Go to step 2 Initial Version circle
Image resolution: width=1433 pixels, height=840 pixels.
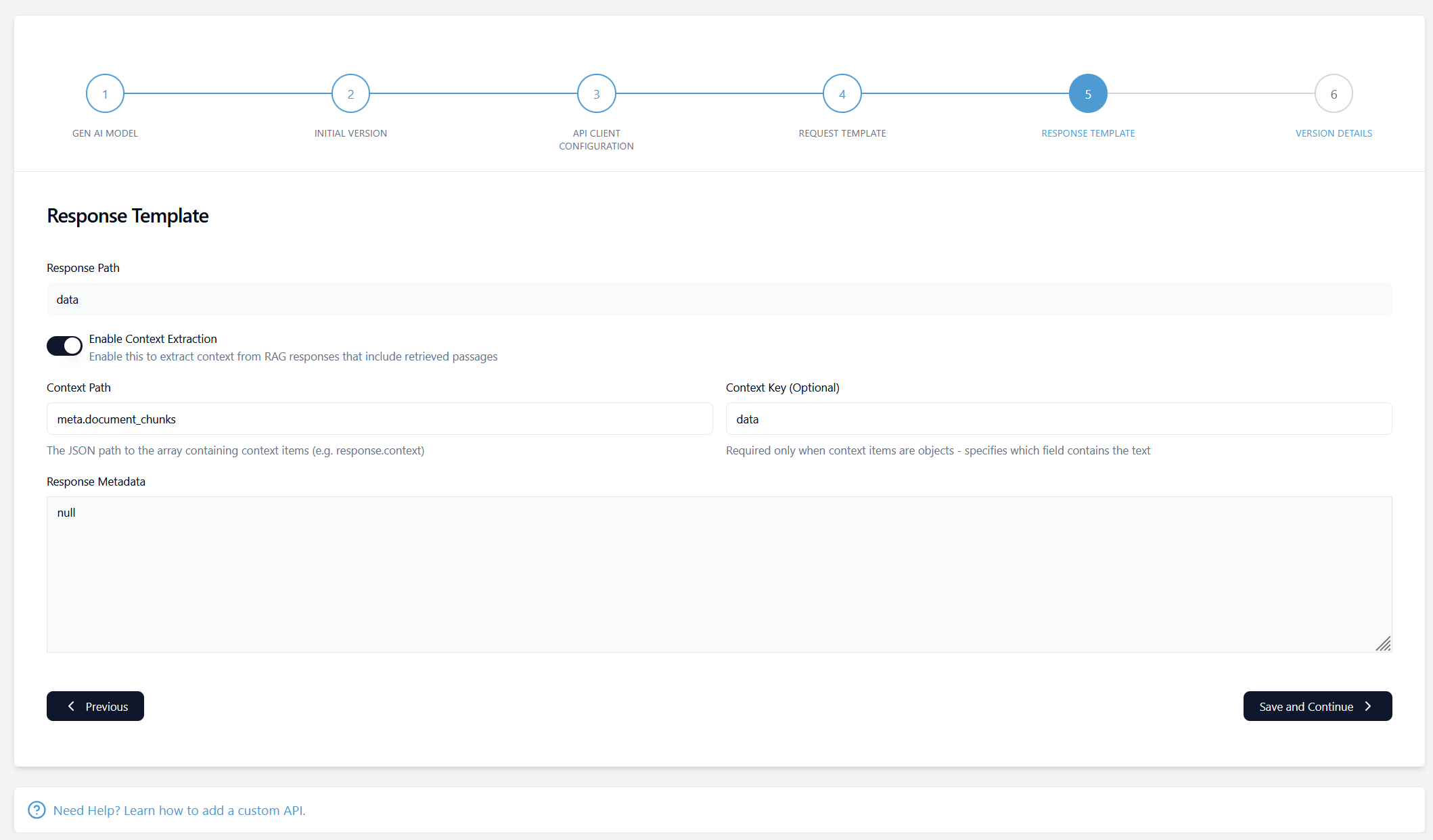tap(350, 94)
